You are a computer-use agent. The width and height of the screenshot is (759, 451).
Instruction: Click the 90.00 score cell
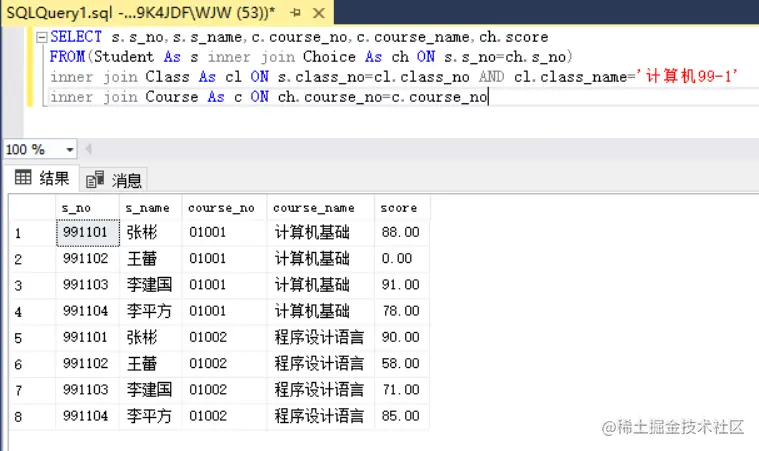[x=402, y=337]
